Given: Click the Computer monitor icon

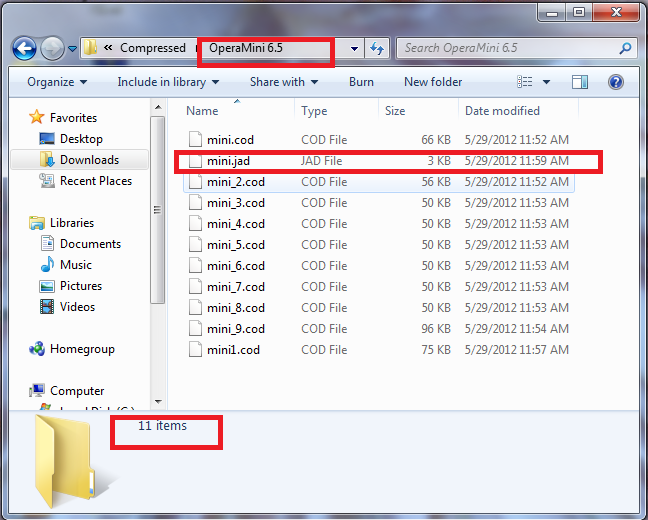Looking at the screenshot, I should [x=37, y=390].
